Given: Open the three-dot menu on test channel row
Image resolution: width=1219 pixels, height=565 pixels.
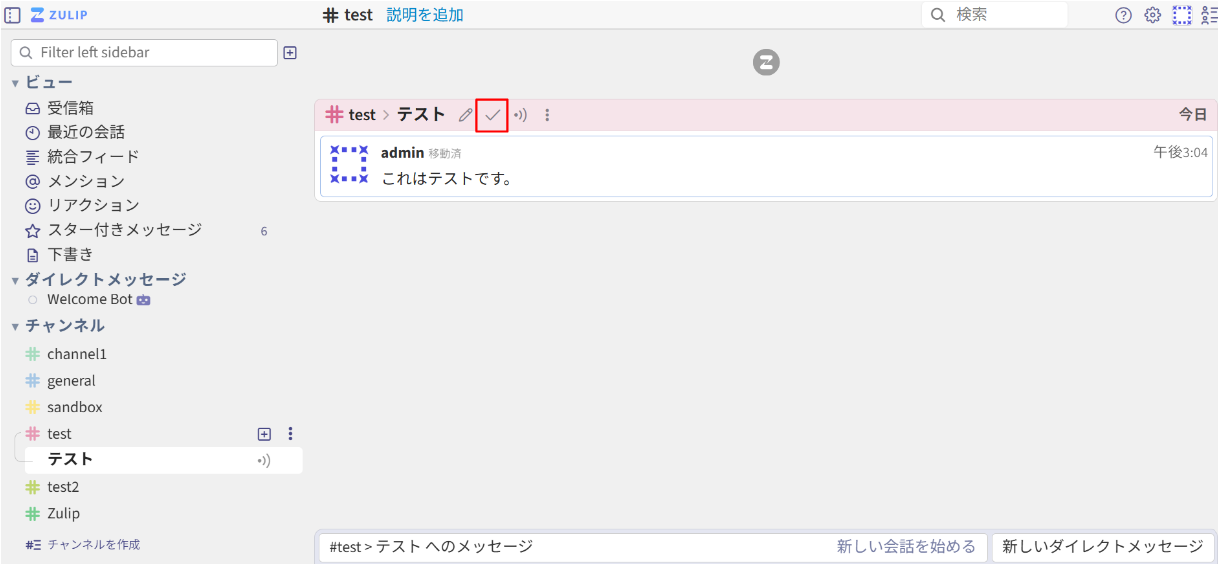Looking at the screenshot, I should 290,434.
